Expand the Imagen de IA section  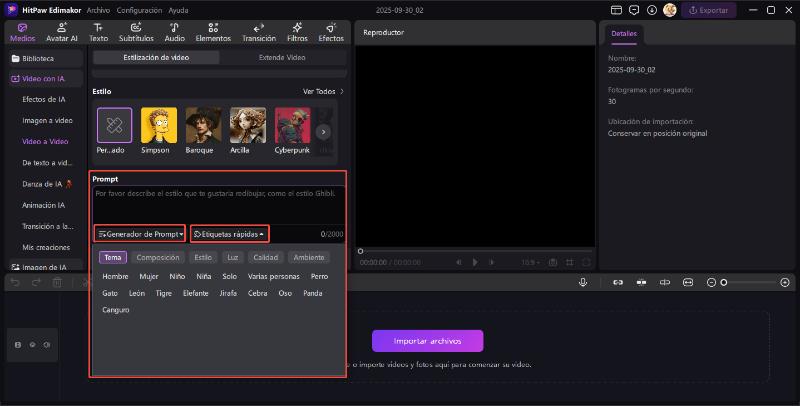(x=44, y=267)
